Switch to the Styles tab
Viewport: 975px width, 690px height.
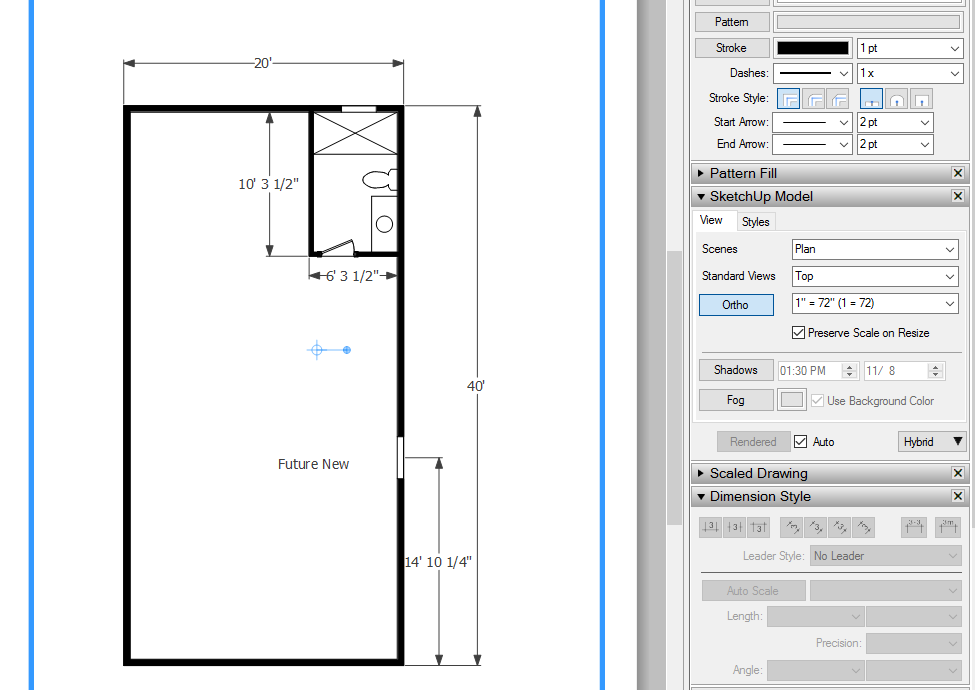point(756,222)
